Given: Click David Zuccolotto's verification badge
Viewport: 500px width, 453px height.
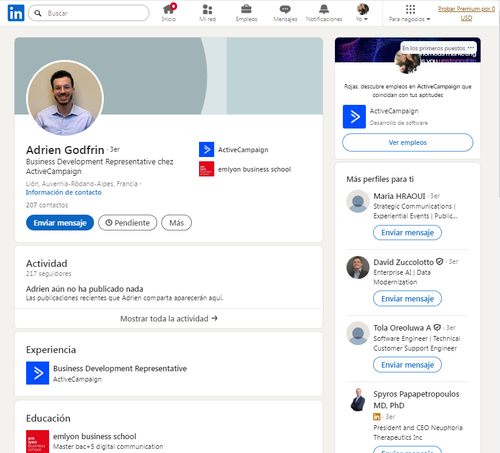Looking at the screenshot, I should tap(440, 262).
